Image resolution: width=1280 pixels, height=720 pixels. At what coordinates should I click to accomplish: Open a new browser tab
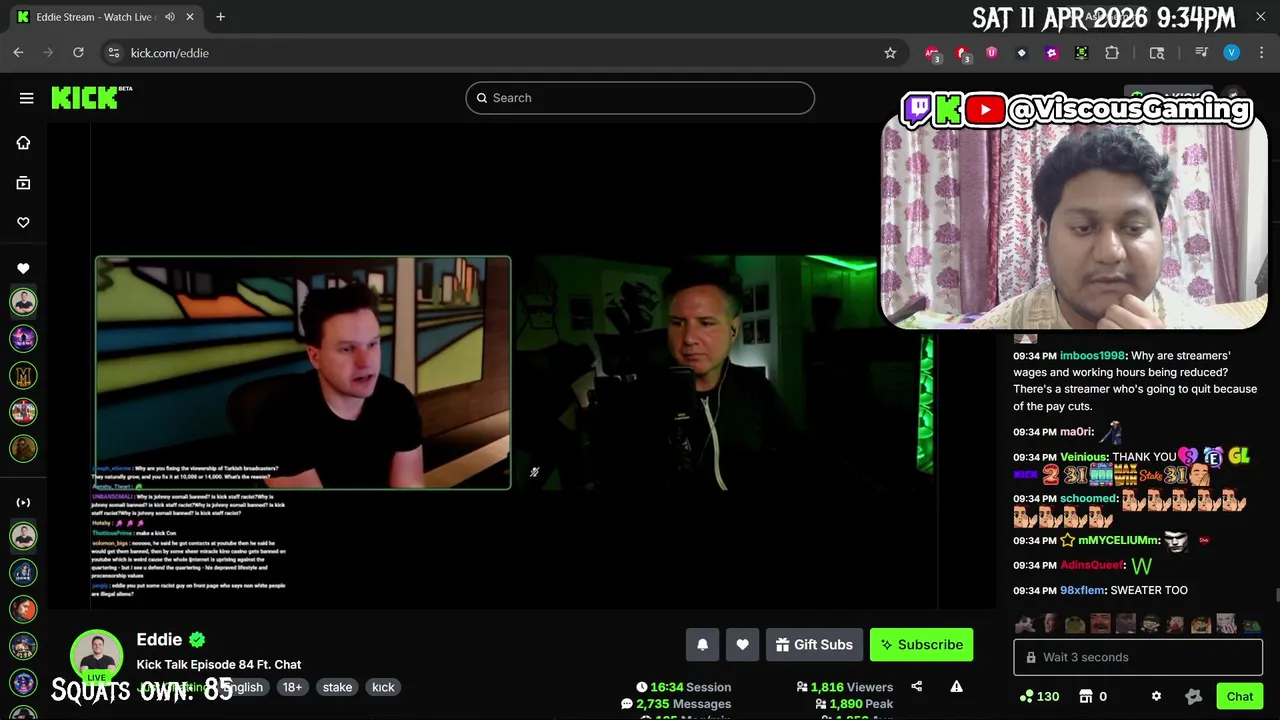tap(220, 17)
